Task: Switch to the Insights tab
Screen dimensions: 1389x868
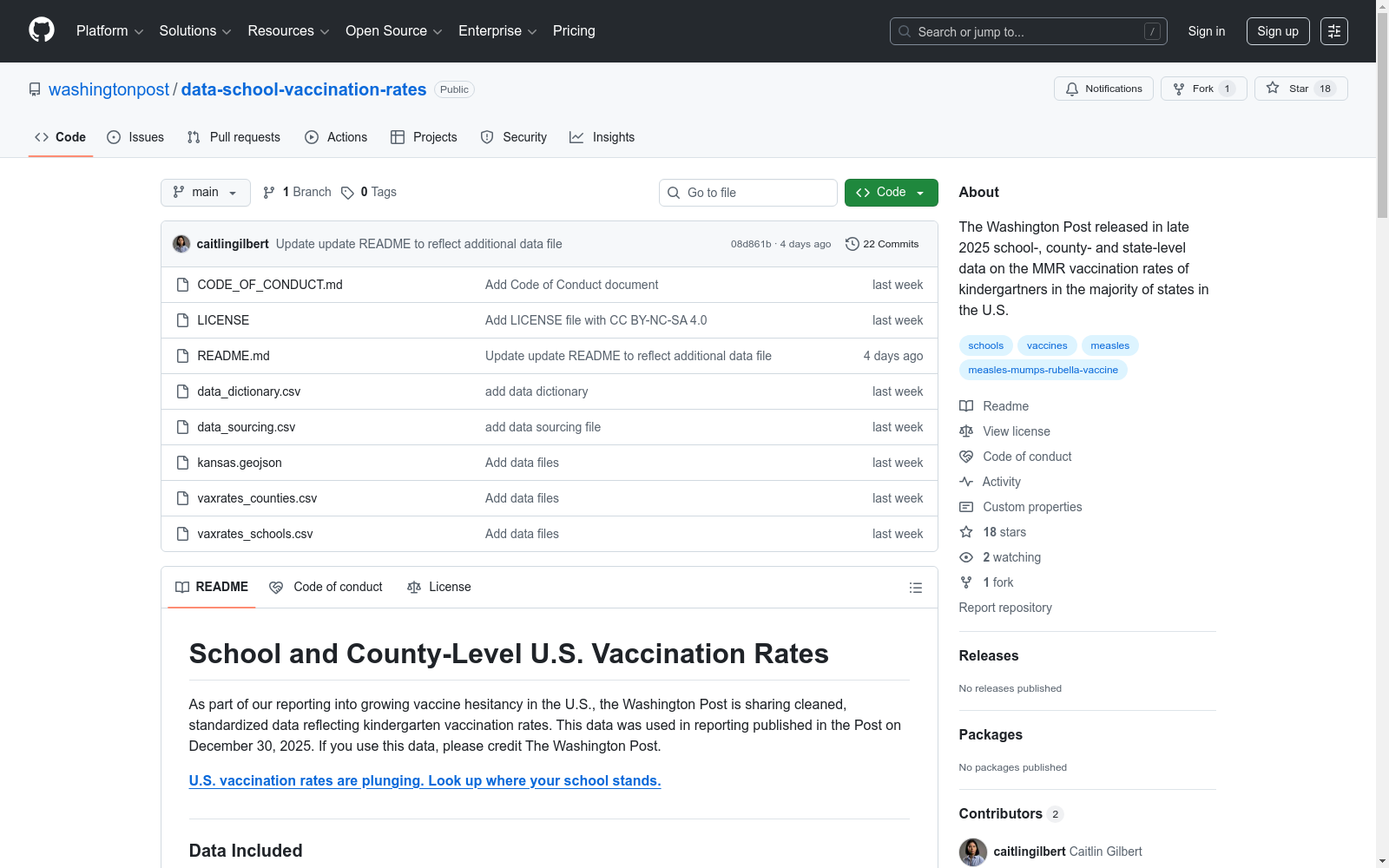Action: pyautogui.click(x=602, y=137)
